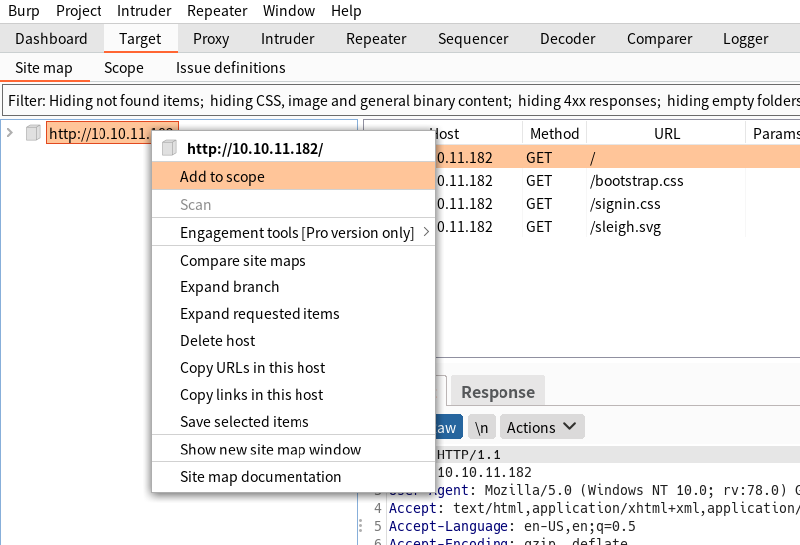Open the Help menu
The image size is (800, 545).
tap(346, 11)
